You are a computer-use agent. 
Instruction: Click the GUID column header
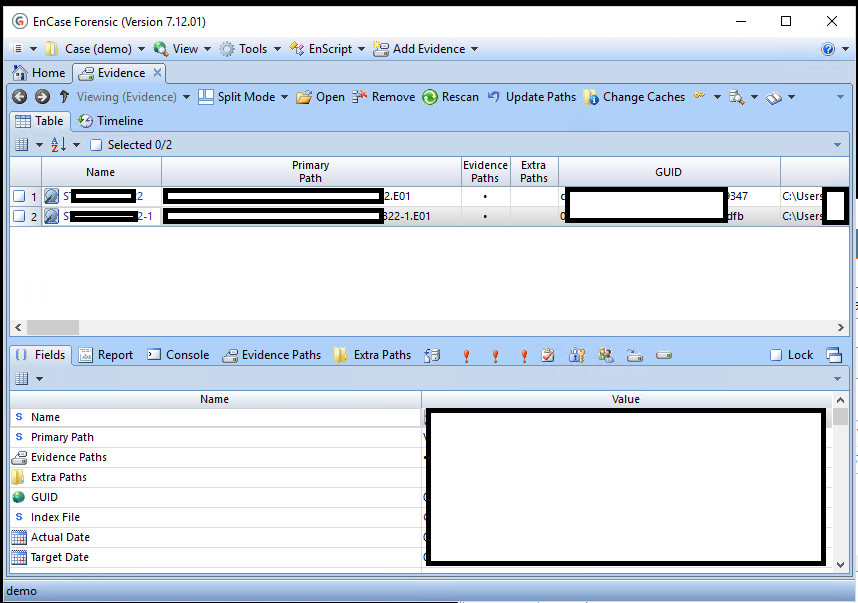pyautogui.click(x=669, y=172)
